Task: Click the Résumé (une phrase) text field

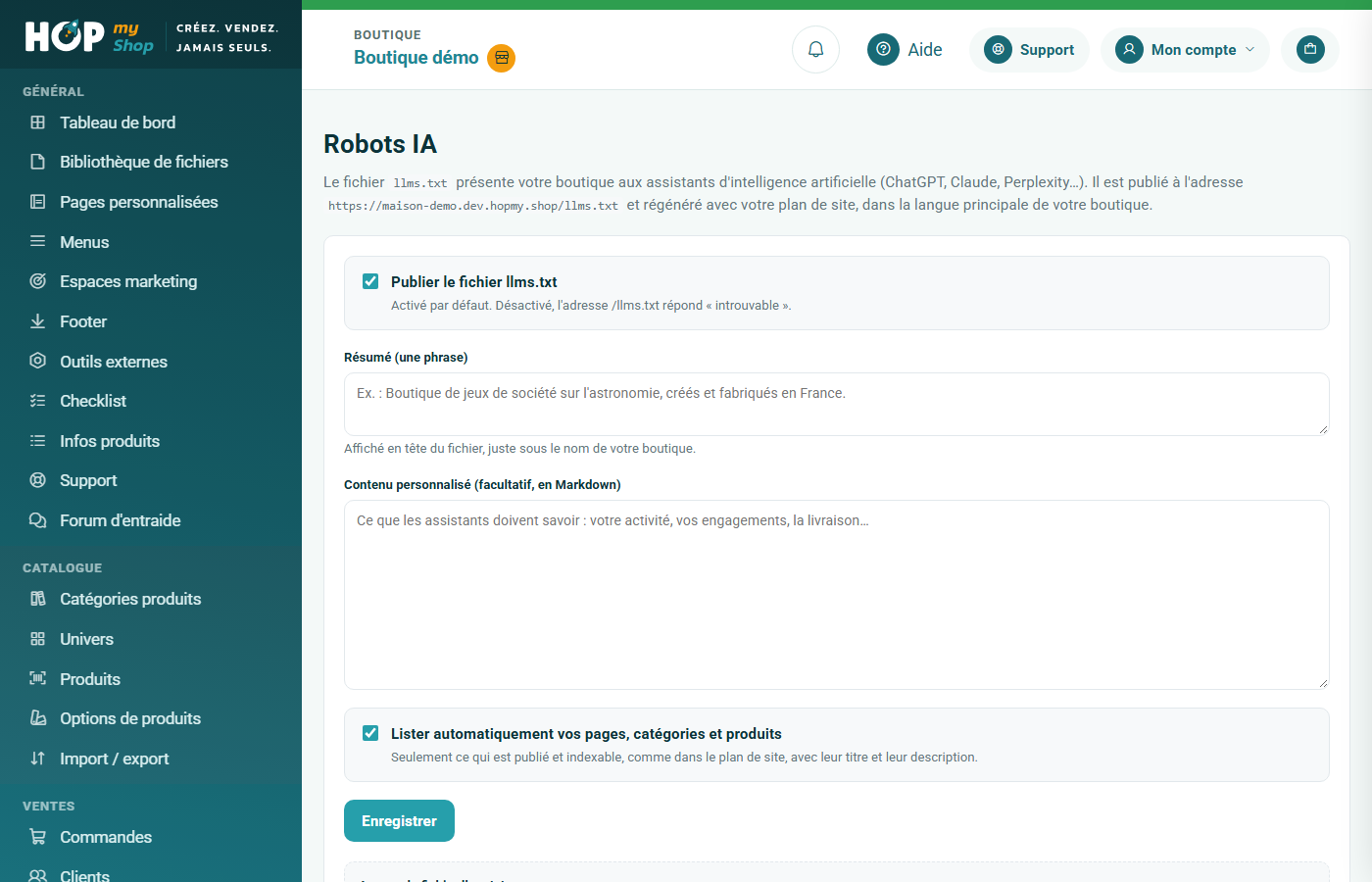Action: pyautogui.click(x=837, y=404)
